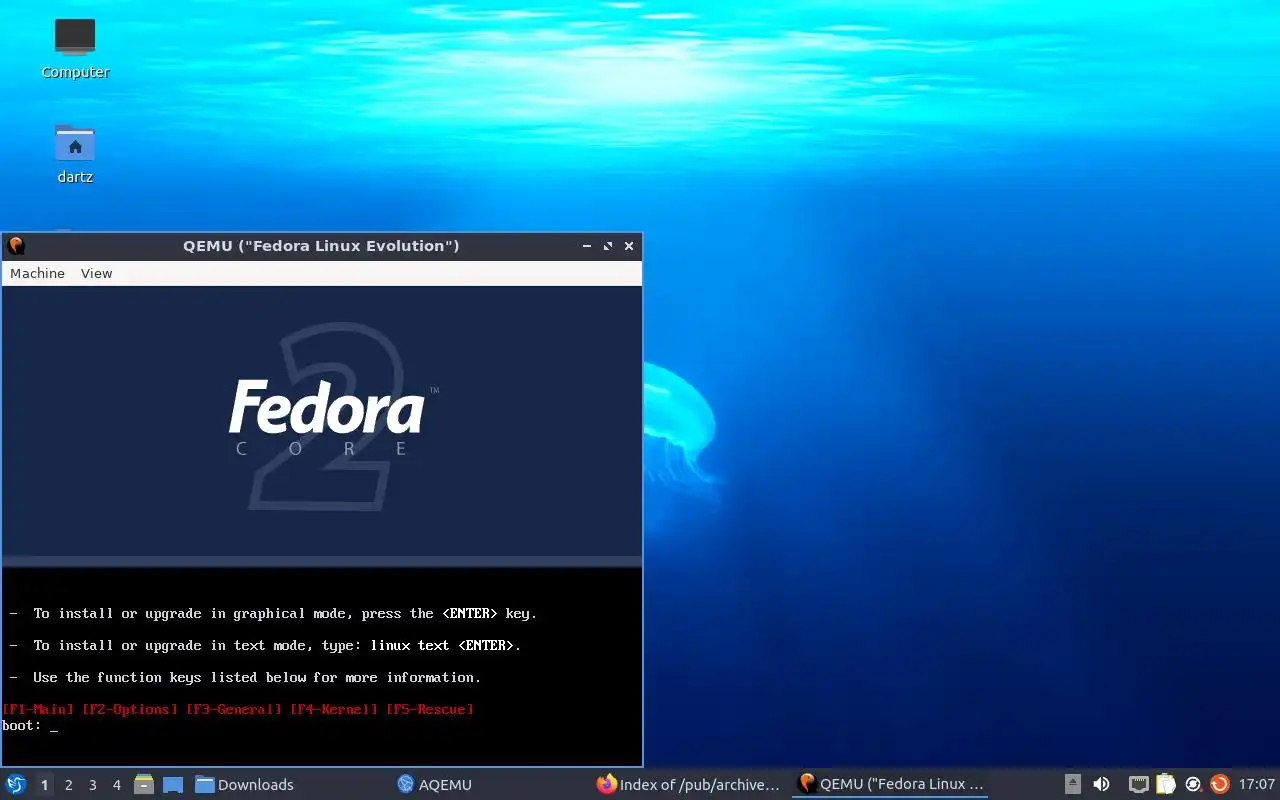Click the [F3-General] label

(x=234, y=709)
